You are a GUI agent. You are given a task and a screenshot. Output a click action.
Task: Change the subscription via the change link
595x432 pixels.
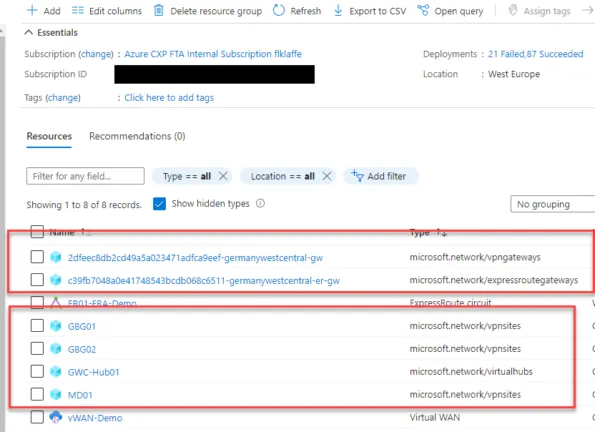tap(96, 54)
